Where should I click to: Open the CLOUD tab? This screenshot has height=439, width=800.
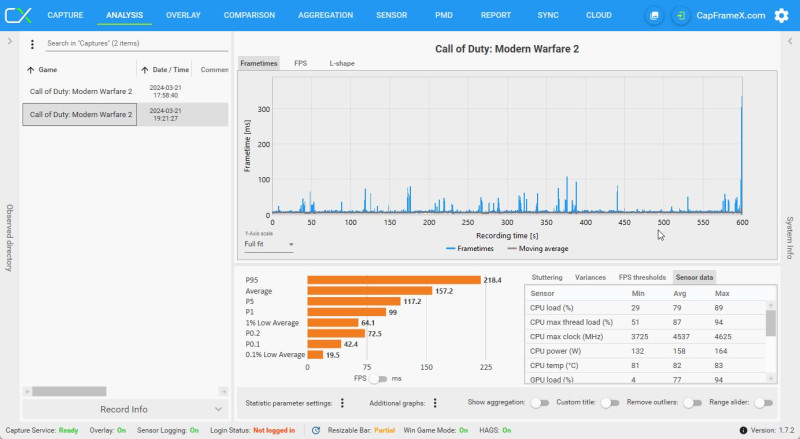click(x=599, y=15)
